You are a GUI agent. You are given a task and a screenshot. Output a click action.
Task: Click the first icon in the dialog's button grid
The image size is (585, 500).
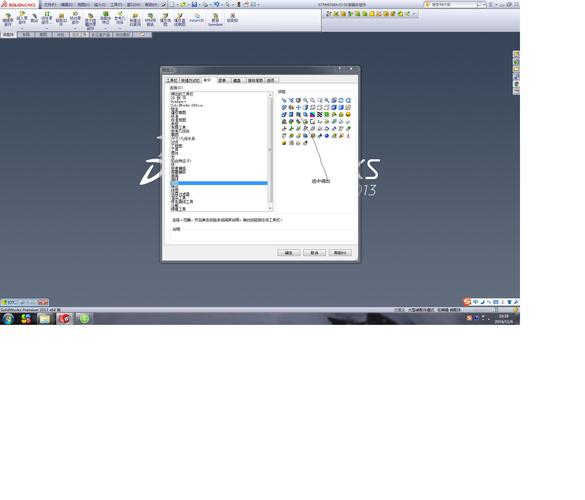(x=284, y=100)
